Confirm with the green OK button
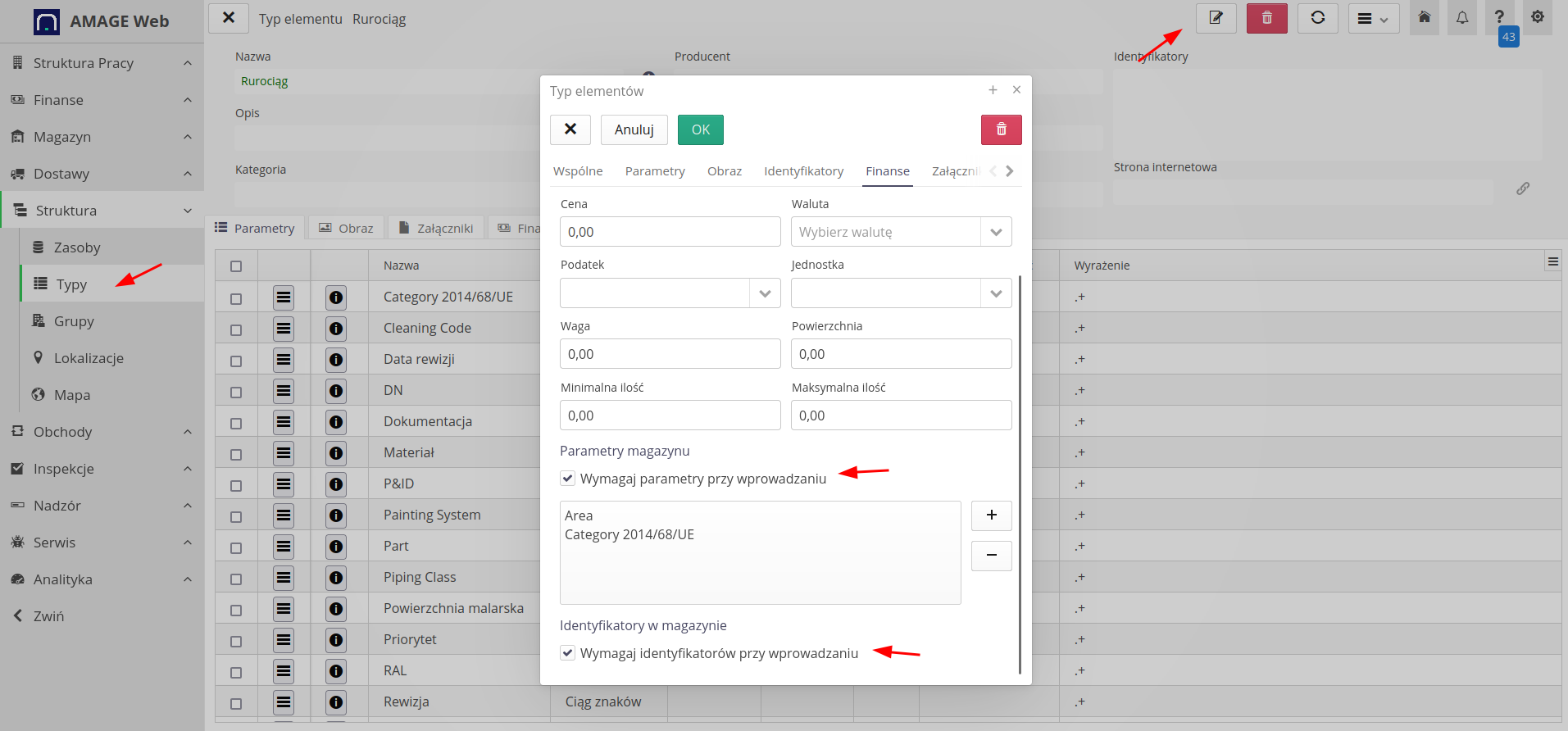 pos(700,129)
